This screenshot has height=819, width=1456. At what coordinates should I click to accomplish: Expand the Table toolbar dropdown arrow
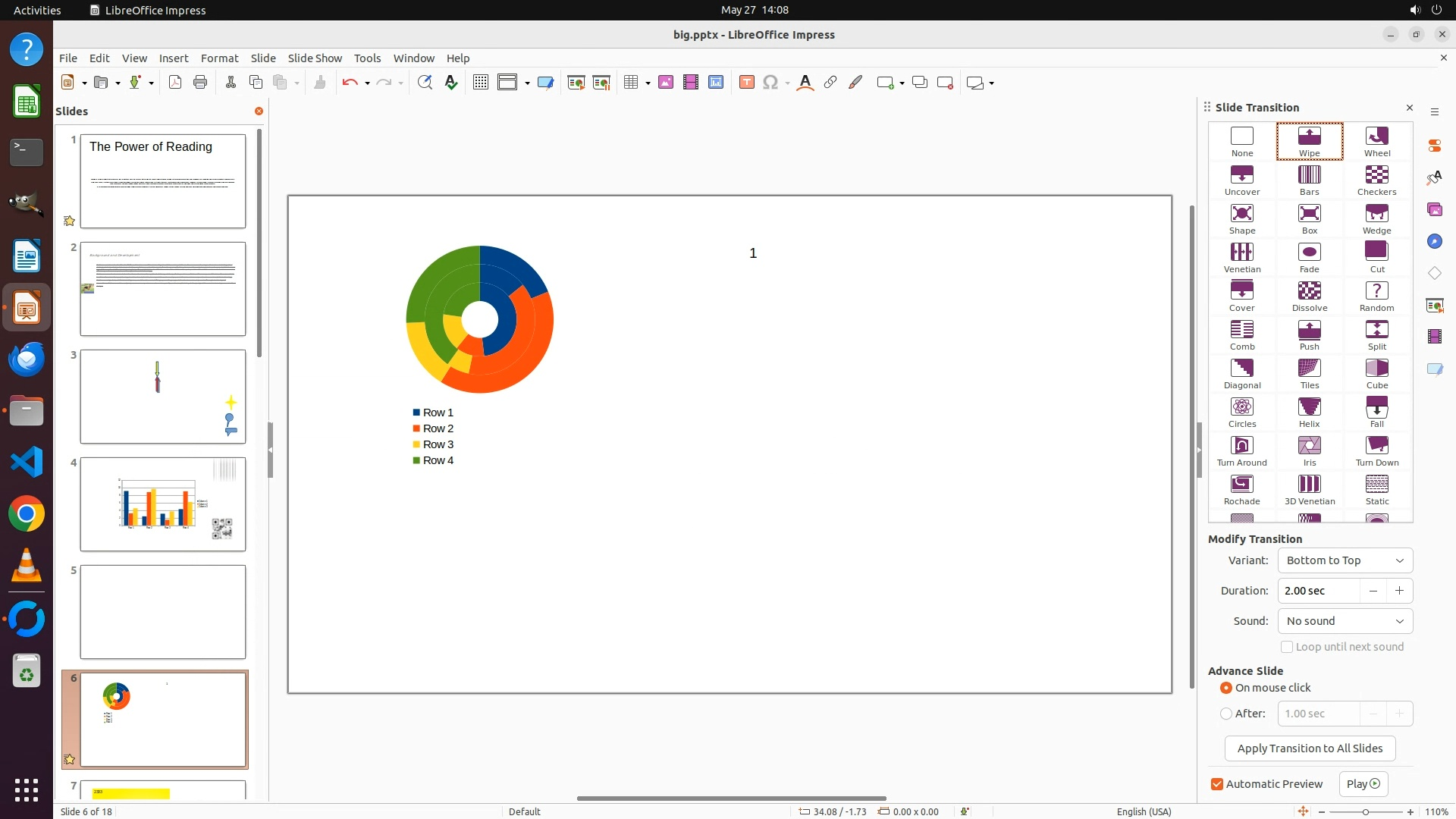(648, 83)
